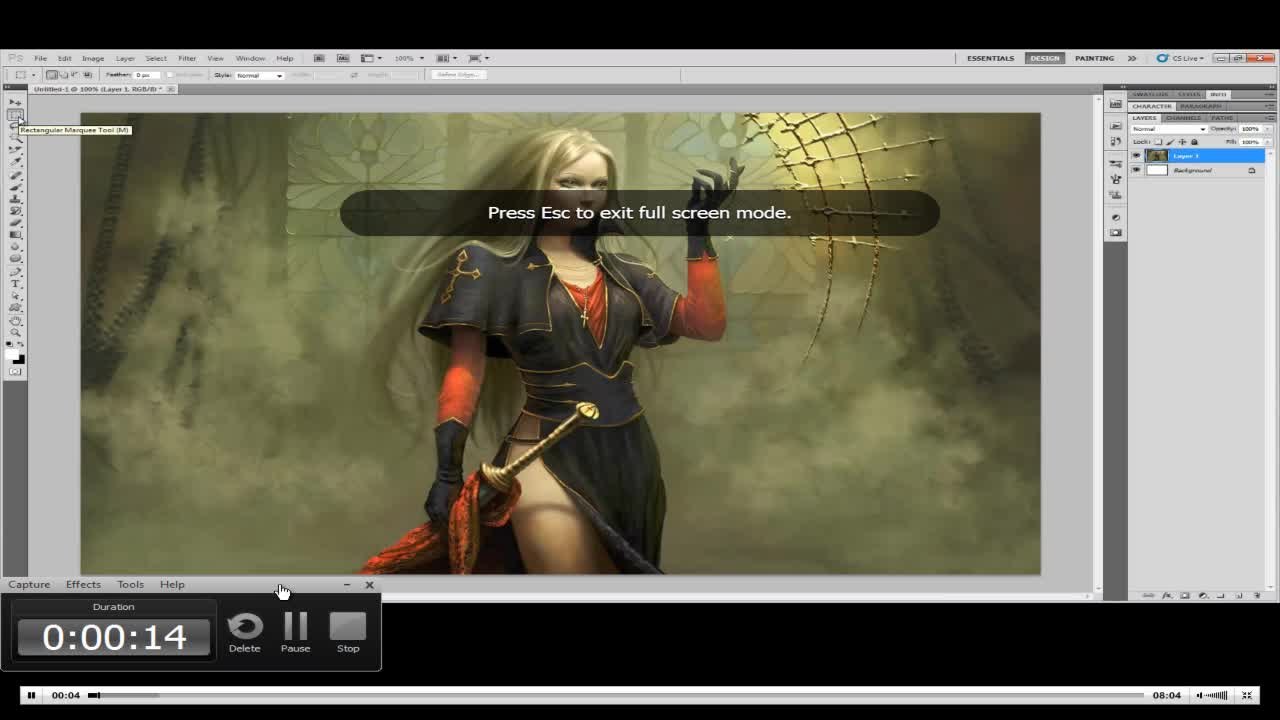
Task: Switch to the Channels tab
Action: pos(1183,118)
